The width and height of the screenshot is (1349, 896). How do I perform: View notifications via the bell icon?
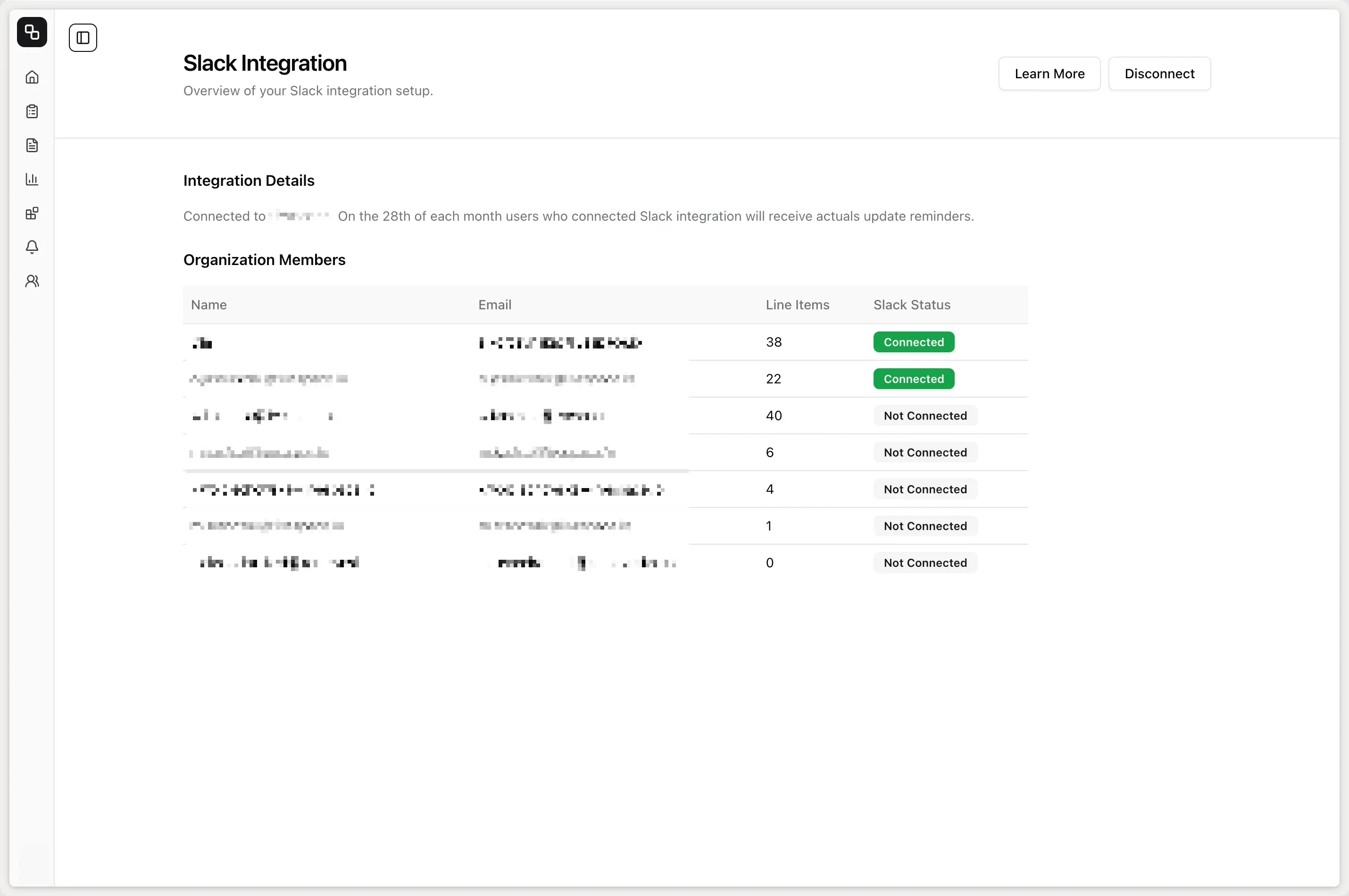(x=32, y=247)
